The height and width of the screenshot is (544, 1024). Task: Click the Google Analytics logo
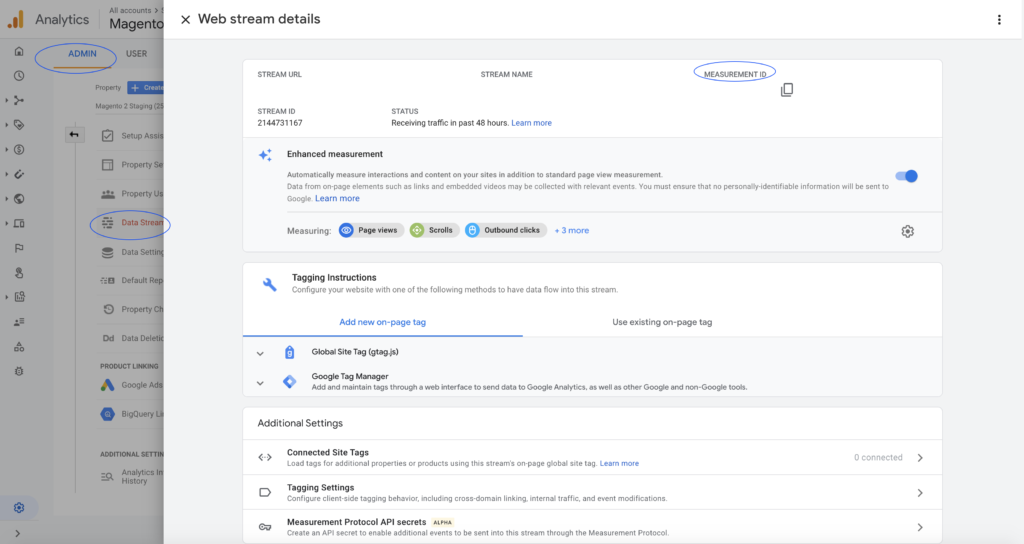coord(16,19)
